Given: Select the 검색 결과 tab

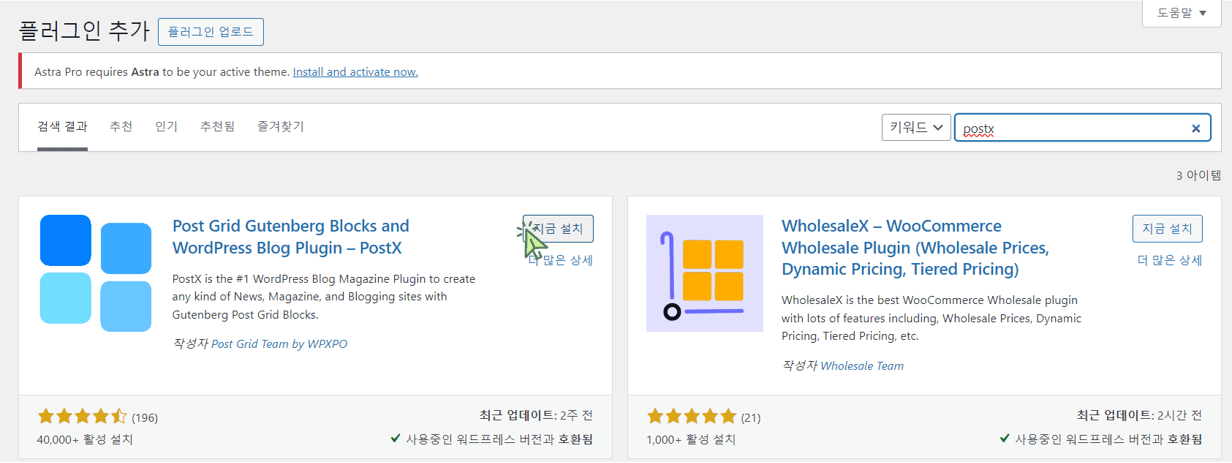Looking at the screenshot, I should [62, 127].
